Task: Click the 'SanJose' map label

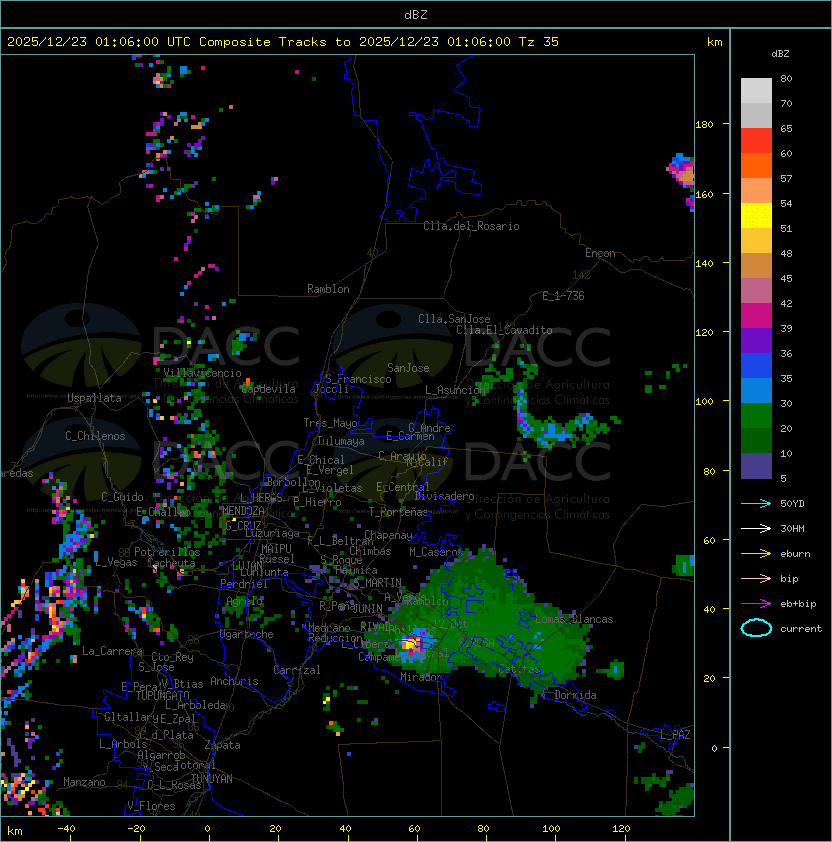Action: click(408, 368)
